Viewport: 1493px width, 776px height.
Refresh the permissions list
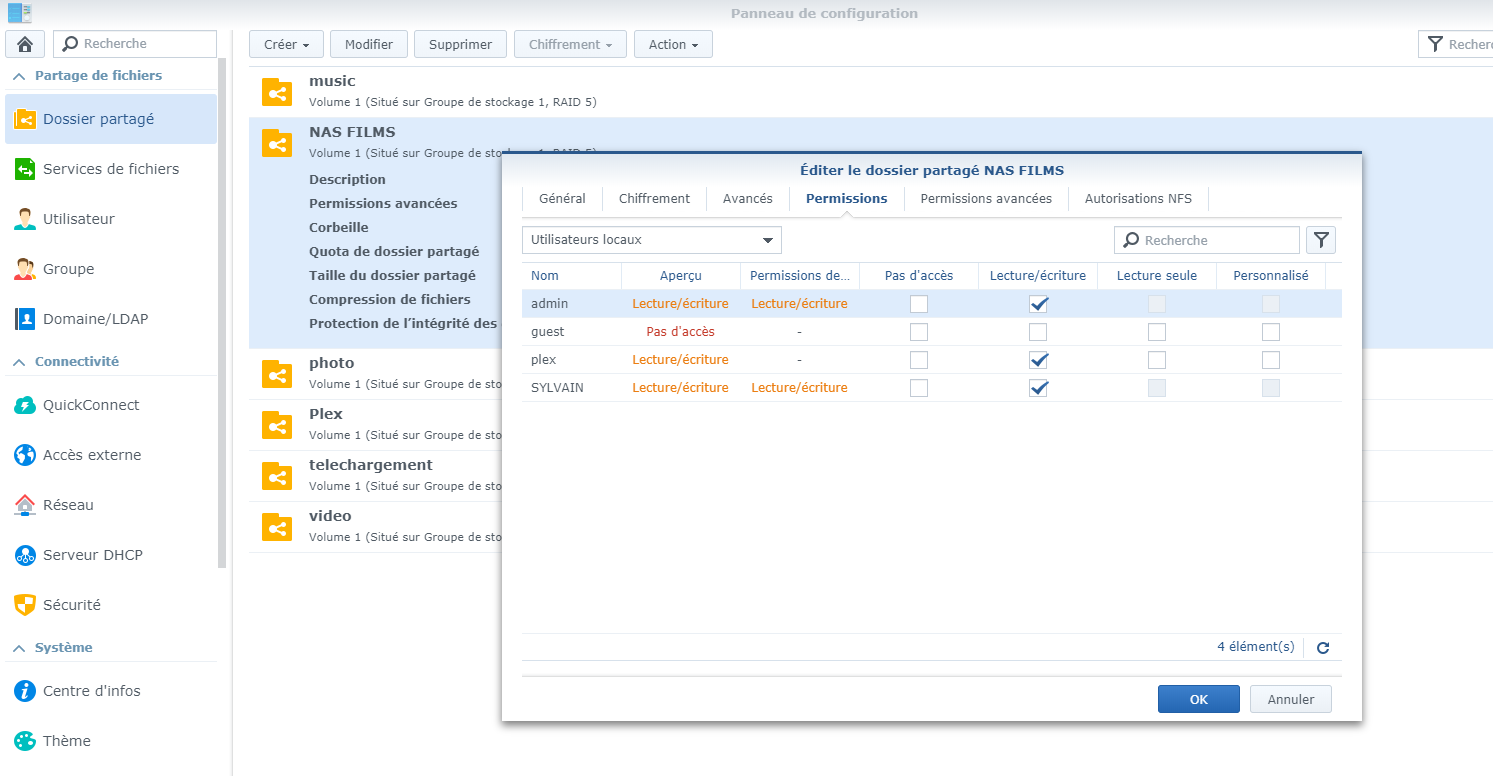click(1323, 648)
